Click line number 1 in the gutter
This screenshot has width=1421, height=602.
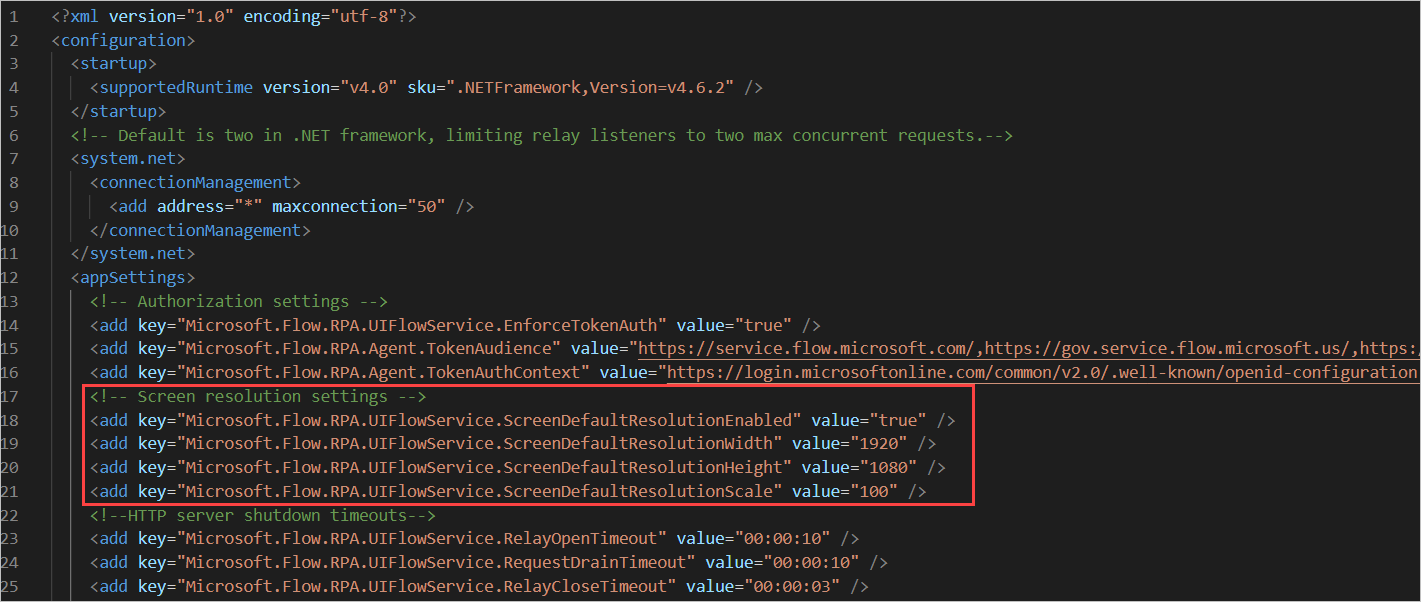13,15
